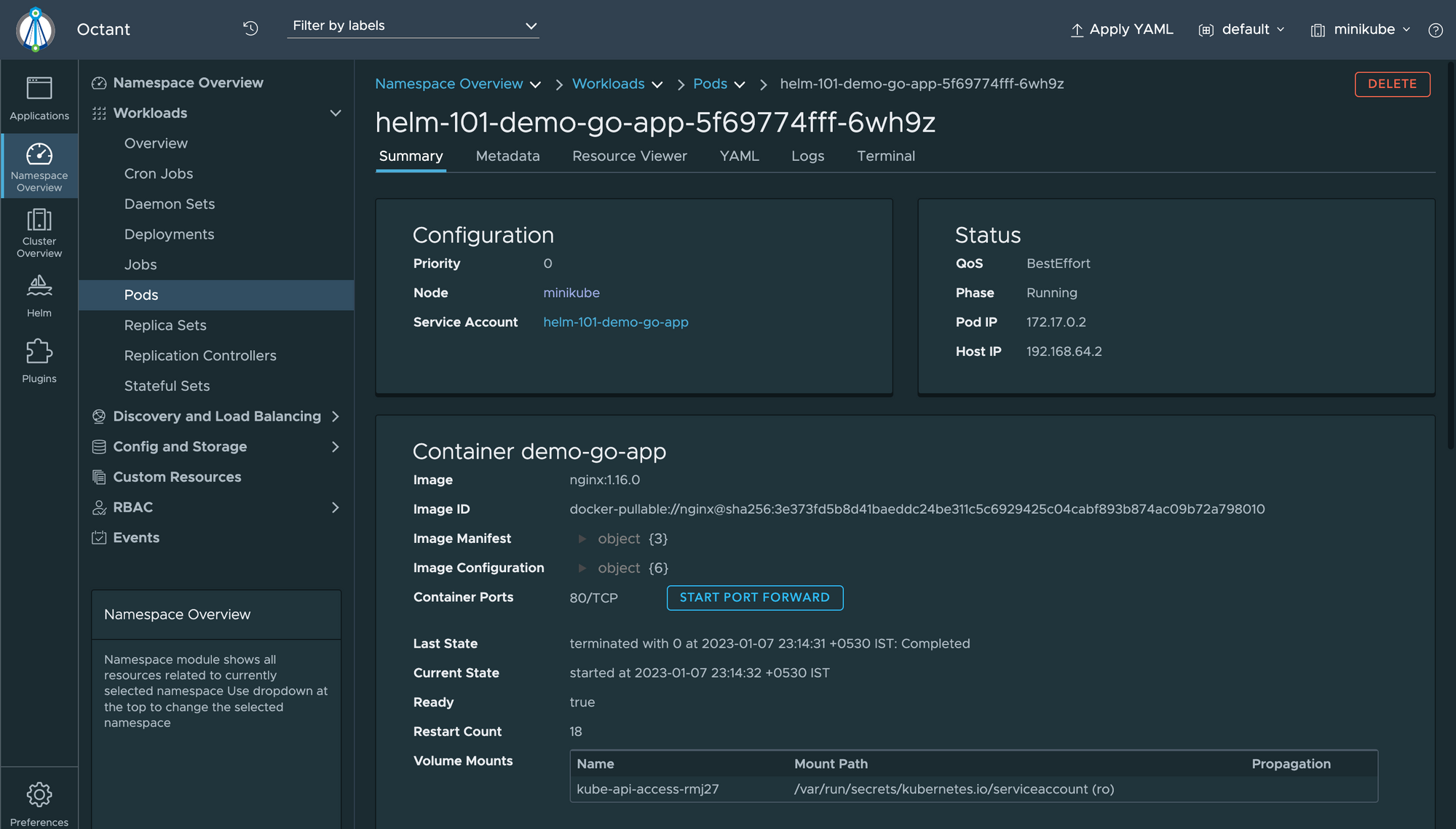
Task: Click Pods breadcrumb link
Action: click(710, 84)
